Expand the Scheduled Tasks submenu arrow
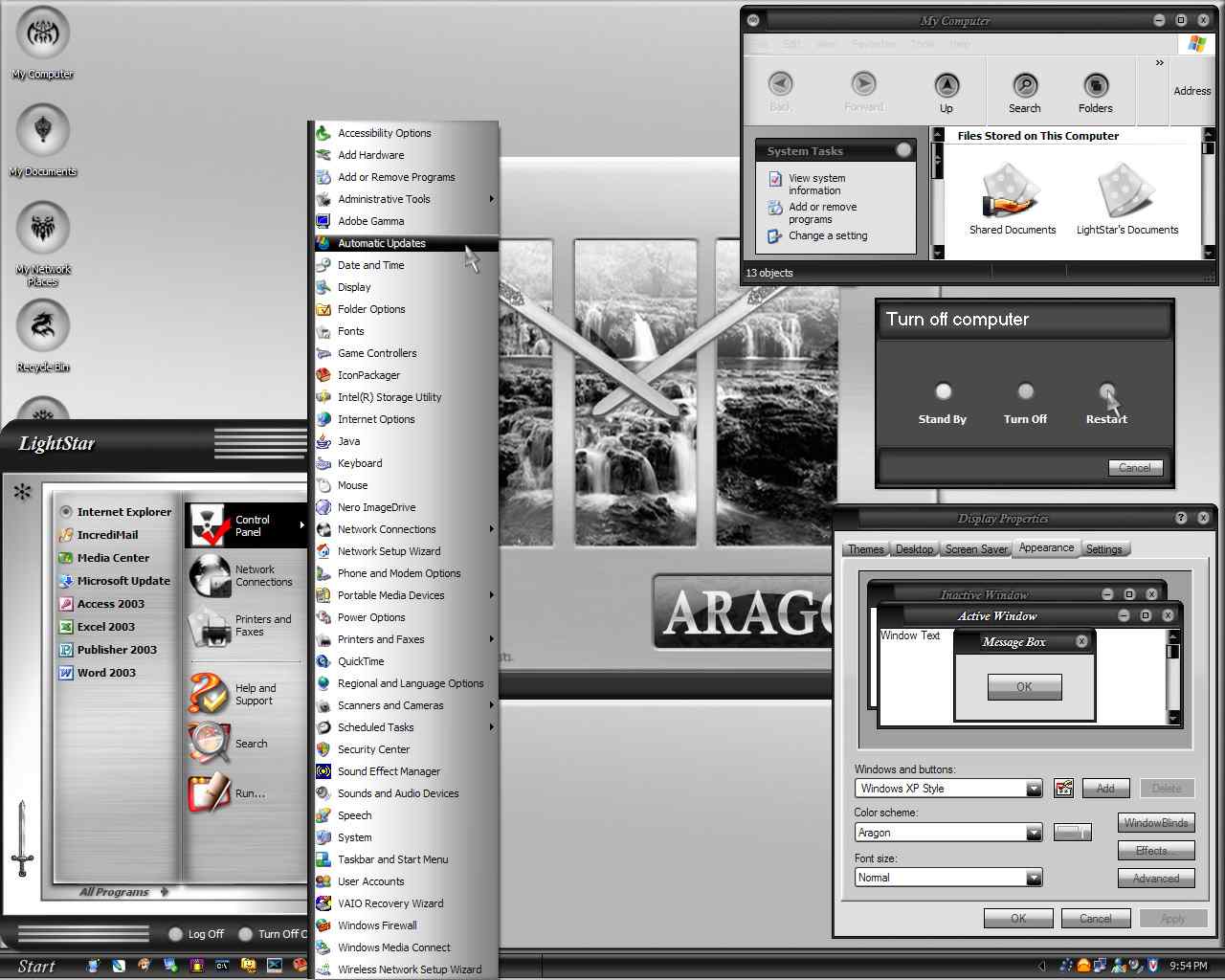Screen dimensions: 1225x980 point(492,727)
